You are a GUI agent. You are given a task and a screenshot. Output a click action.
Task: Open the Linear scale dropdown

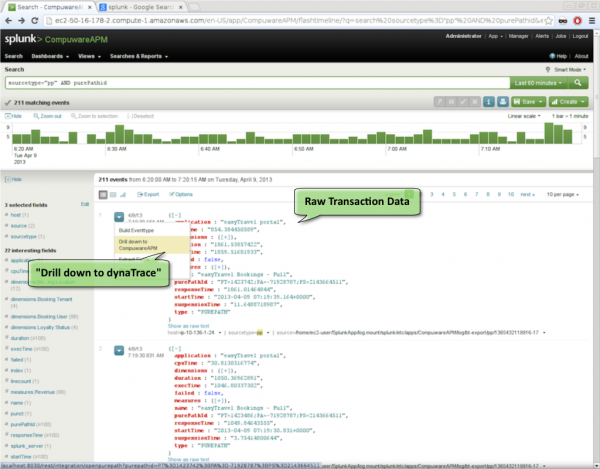tap(524, 116)
